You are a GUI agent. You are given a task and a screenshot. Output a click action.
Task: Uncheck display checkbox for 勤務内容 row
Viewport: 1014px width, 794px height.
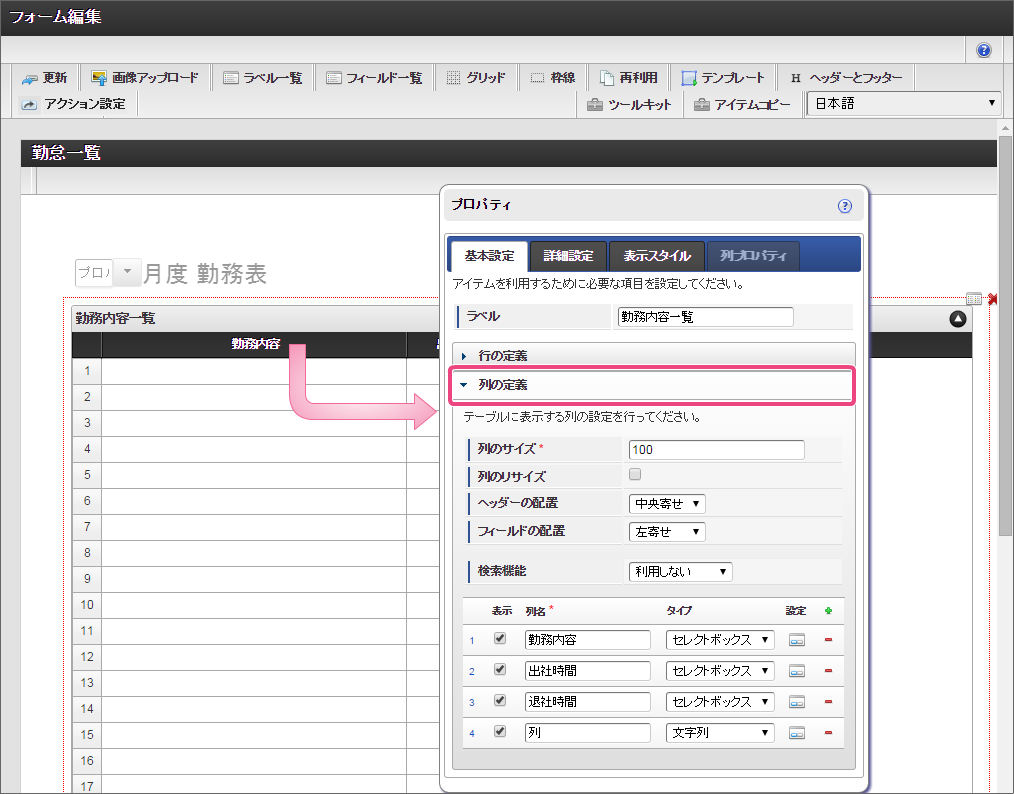pyautogui.click(x=500, y=639)
